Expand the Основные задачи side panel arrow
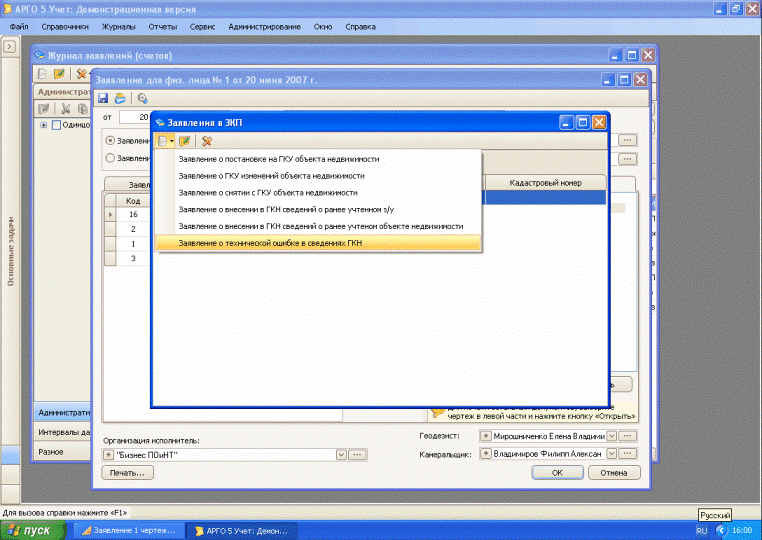Screen dimensions: 762x540 [9, 47]
